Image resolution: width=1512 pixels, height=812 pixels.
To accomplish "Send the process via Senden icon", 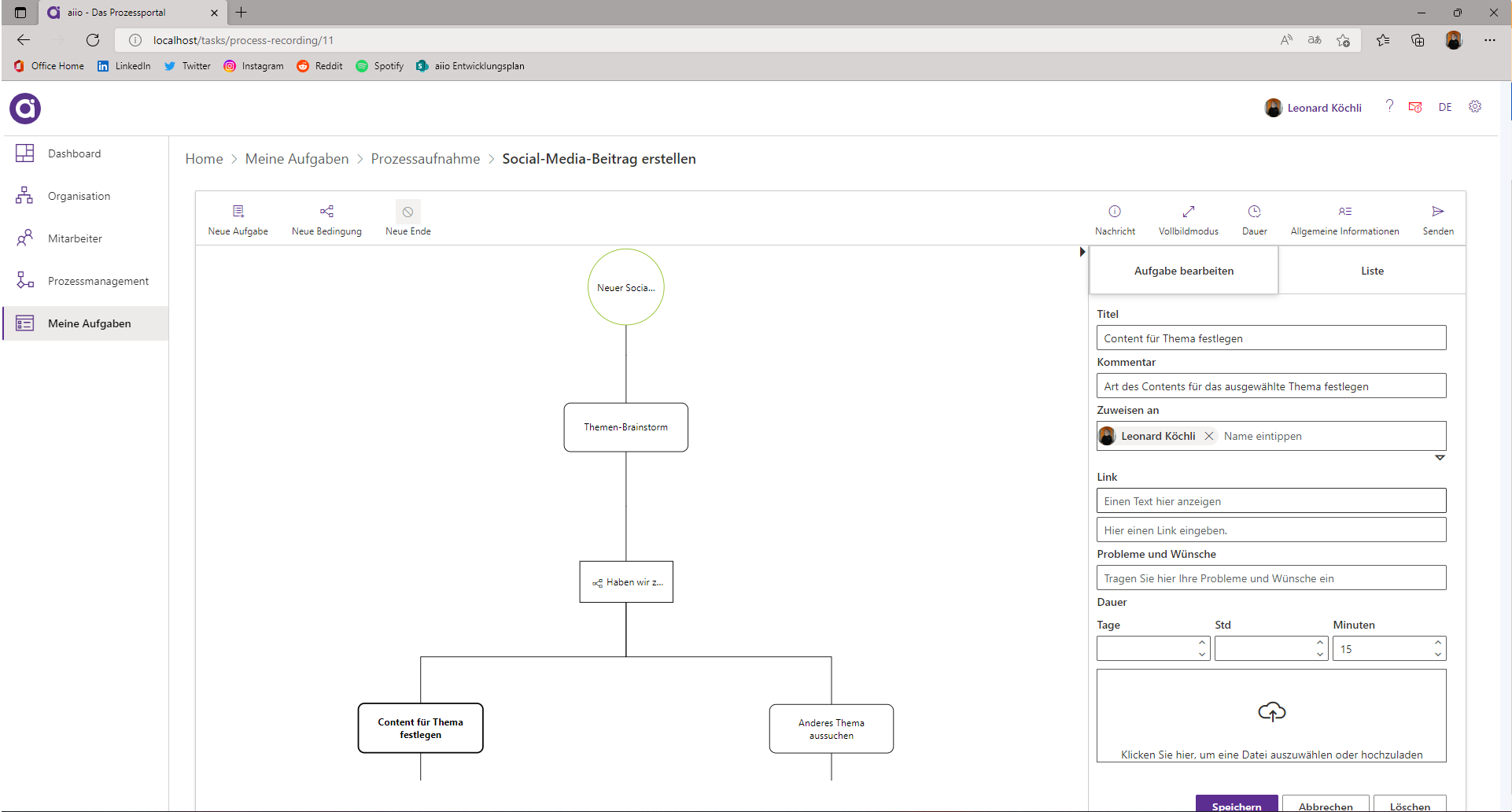I will [x=1437, y=212].
